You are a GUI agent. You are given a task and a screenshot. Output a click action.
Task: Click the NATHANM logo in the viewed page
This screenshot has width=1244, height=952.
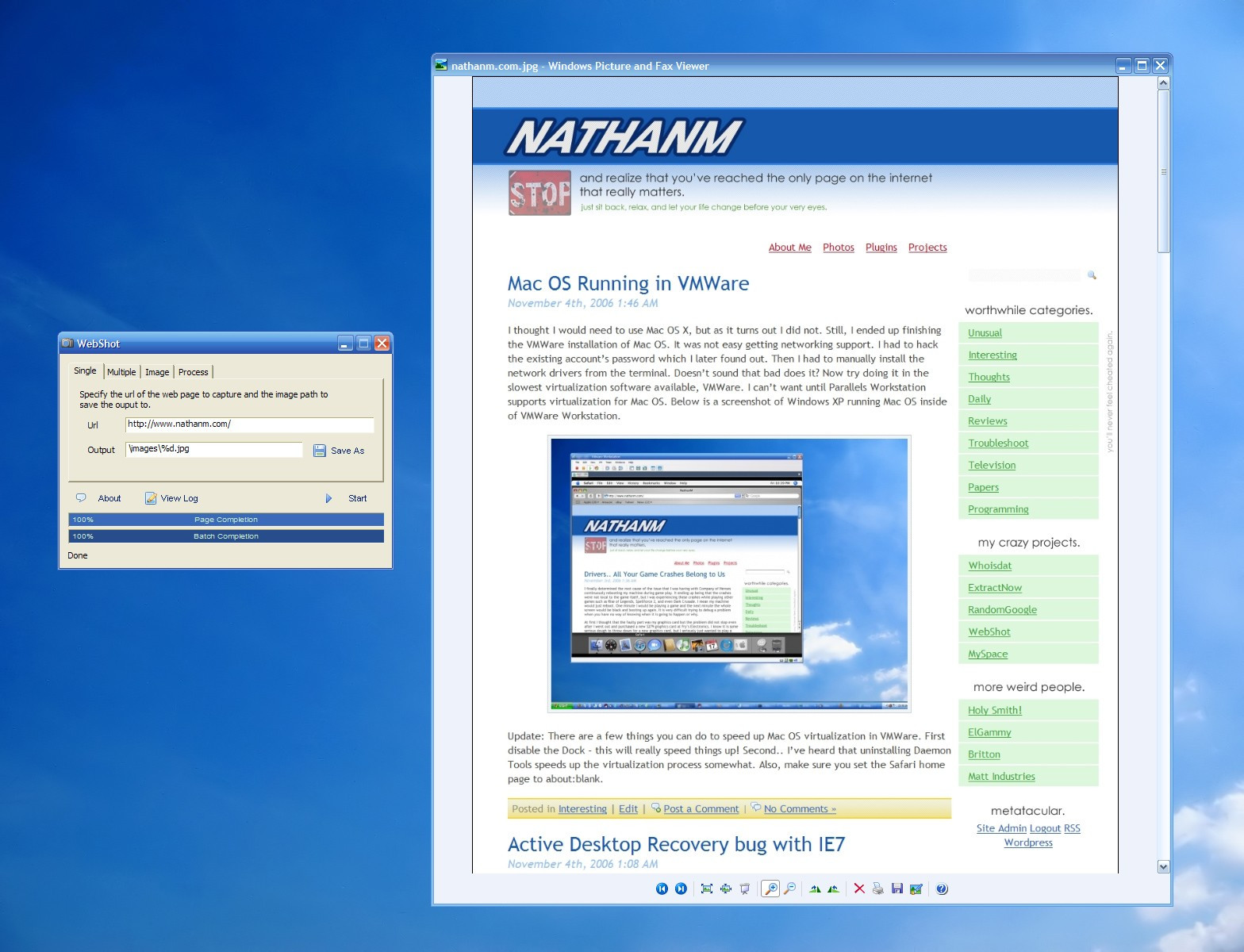624,136
